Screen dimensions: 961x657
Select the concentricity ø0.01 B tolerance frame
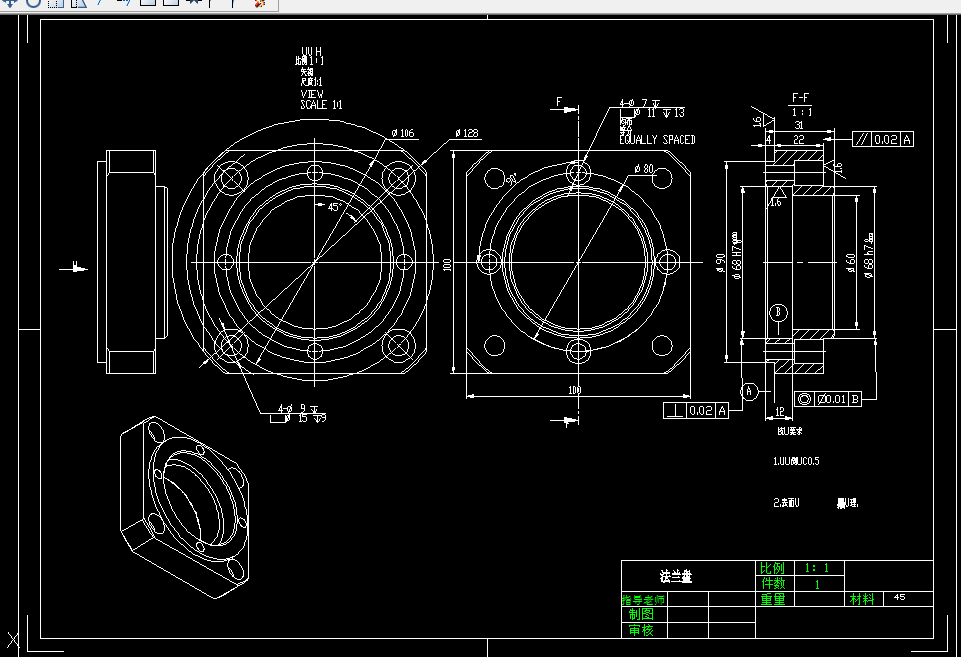point(828,399)
